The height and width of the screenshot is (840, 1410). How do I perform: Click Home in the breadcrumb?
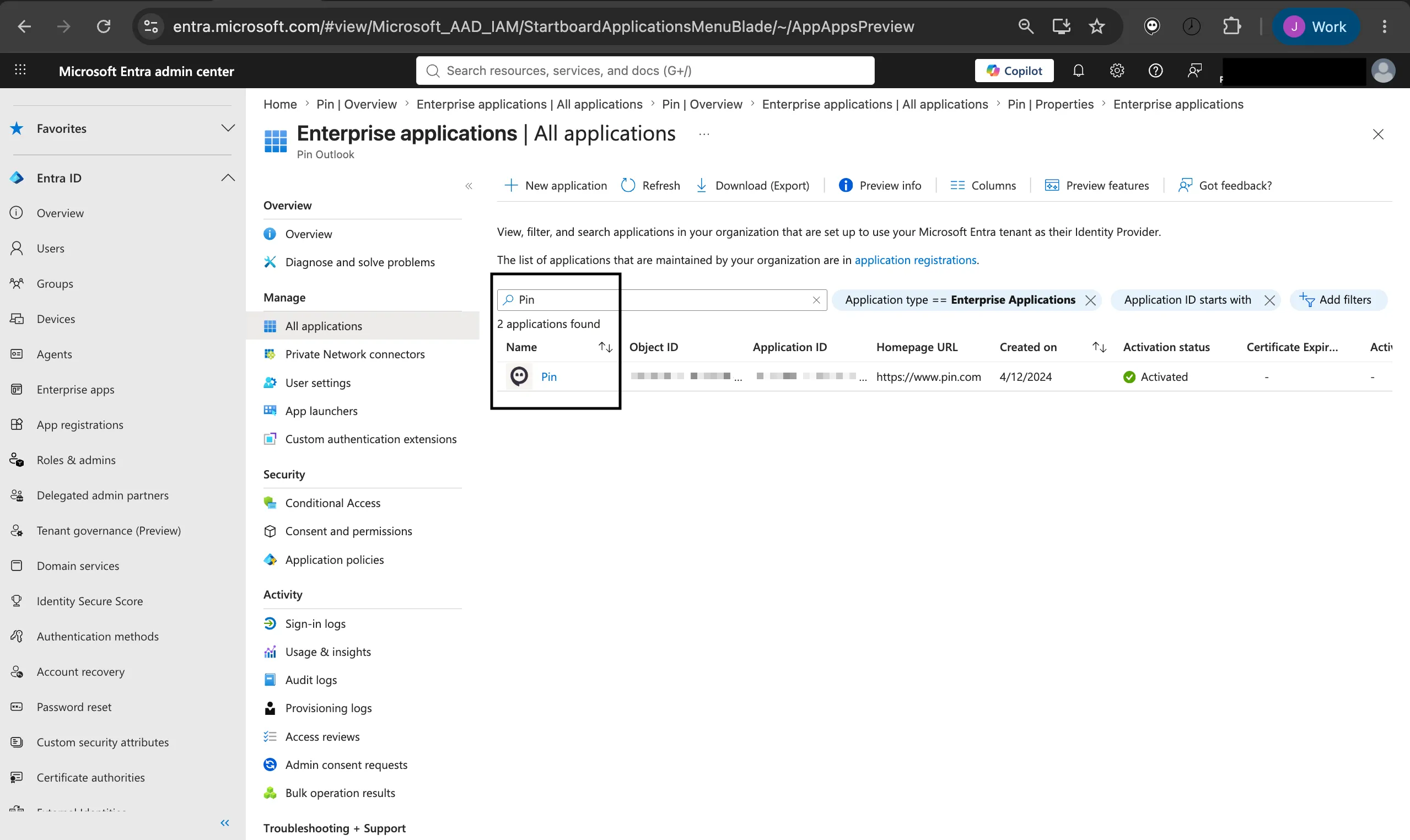(280, 104)
